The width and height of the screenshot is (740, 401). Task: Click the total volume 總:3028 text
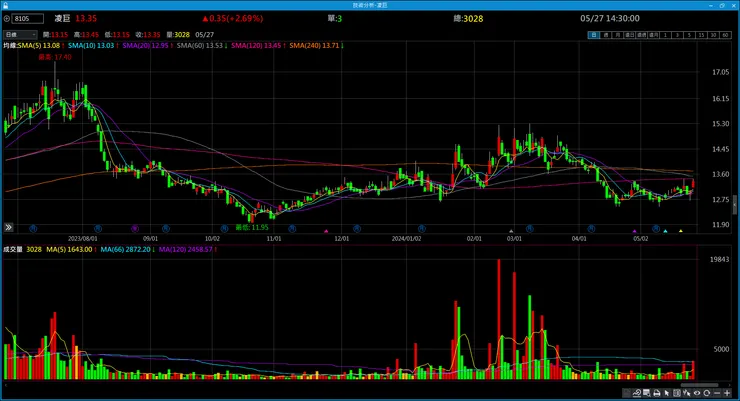[x=468, y=18]
